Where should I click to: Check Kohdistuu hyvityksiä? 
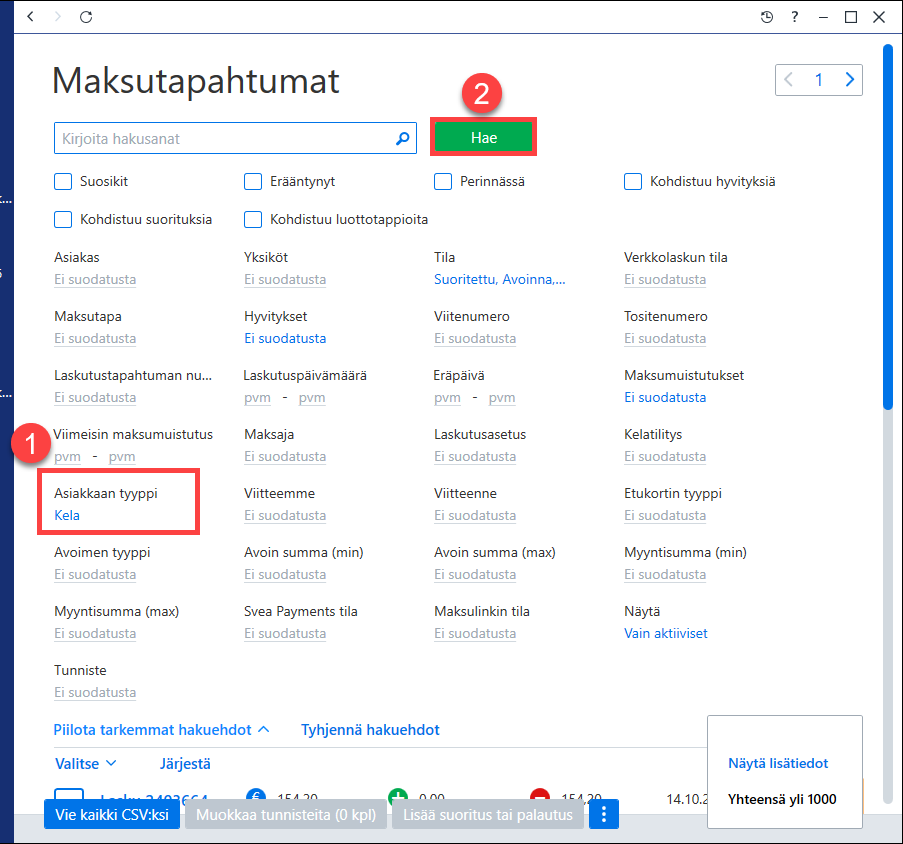coord(633,181)
